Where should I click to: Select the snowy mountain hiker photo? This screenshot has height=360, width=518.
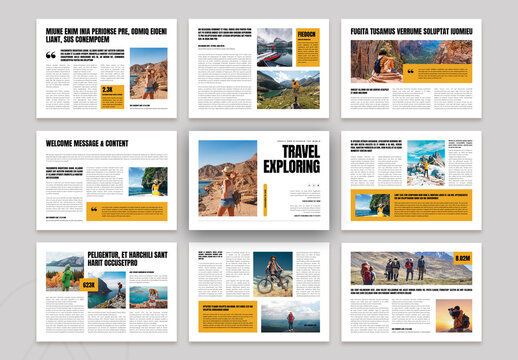coord(426,163)
